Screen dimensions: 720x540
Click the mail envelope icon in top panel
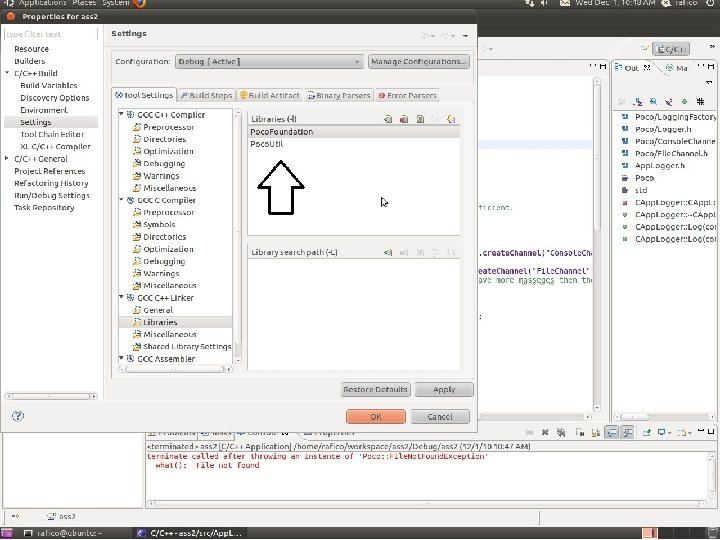click(x=565, y=3)
